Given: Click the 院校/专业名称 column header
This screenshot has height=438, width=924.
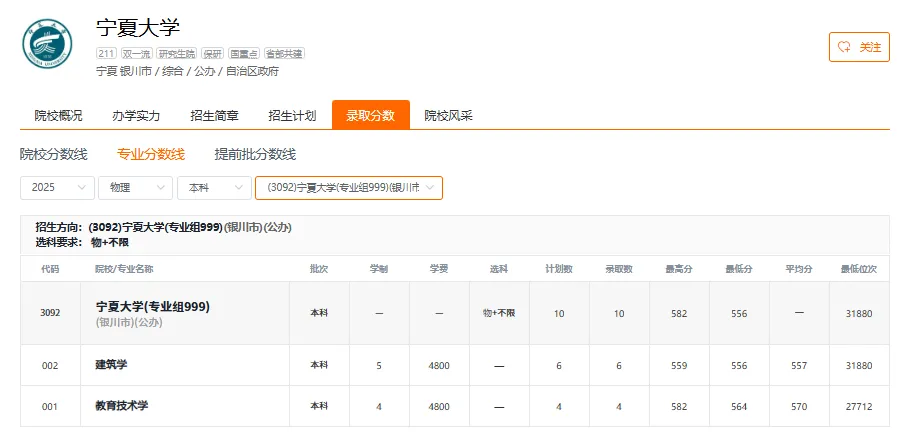Looking at the screenshot, I should pyautogui.click(x=124, y=269).
